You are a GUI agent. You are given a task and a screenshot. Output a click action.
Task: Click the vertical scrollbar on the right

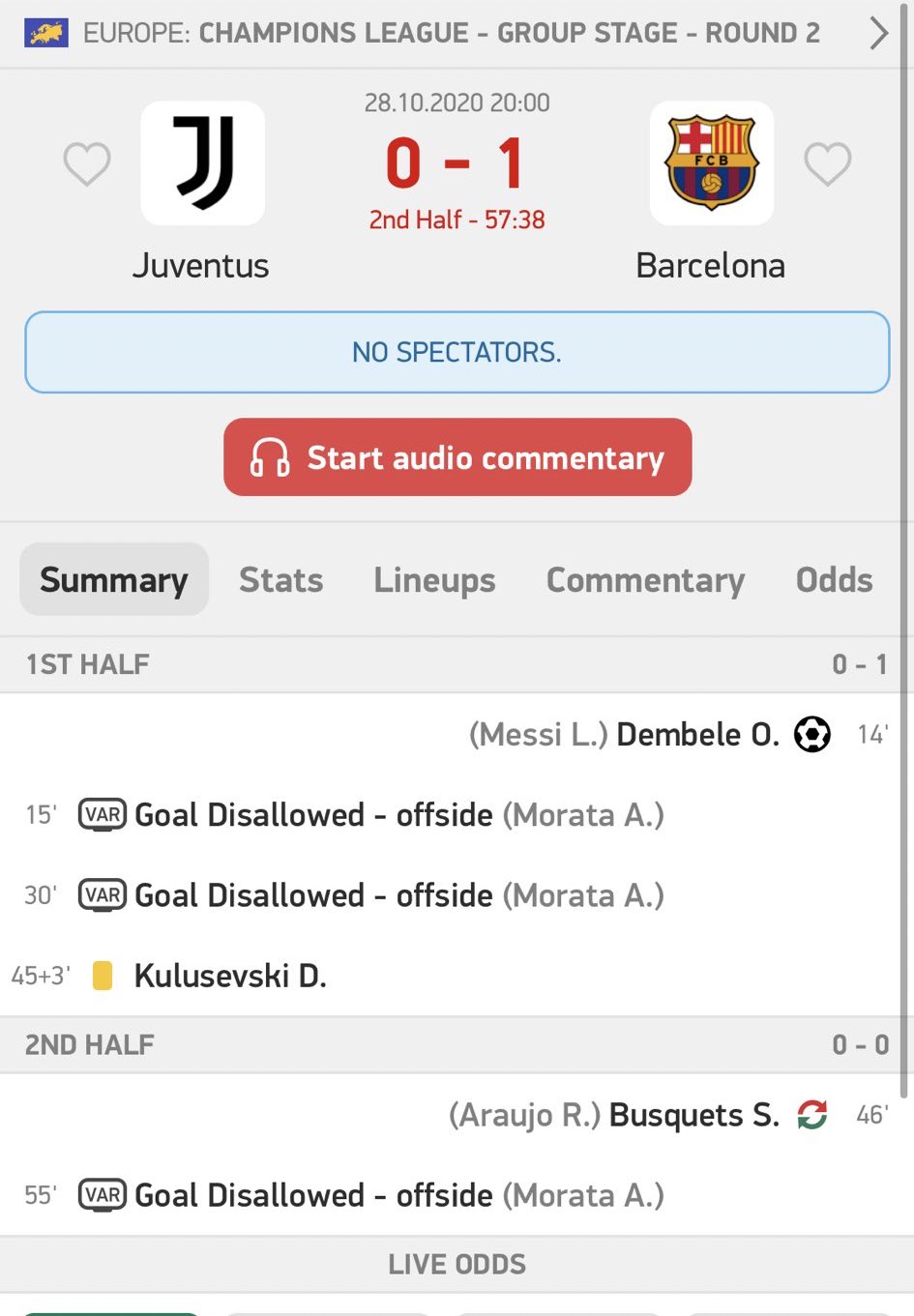[905, 580]
